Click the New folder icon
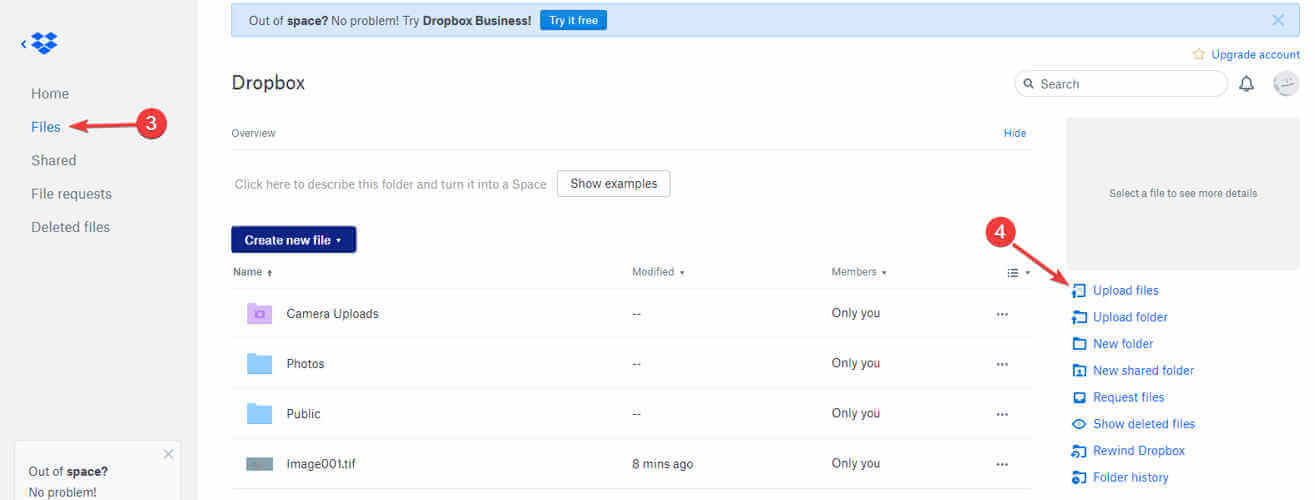The width and height of the screenshot is (1315, 500). (x=1079, y=344)
